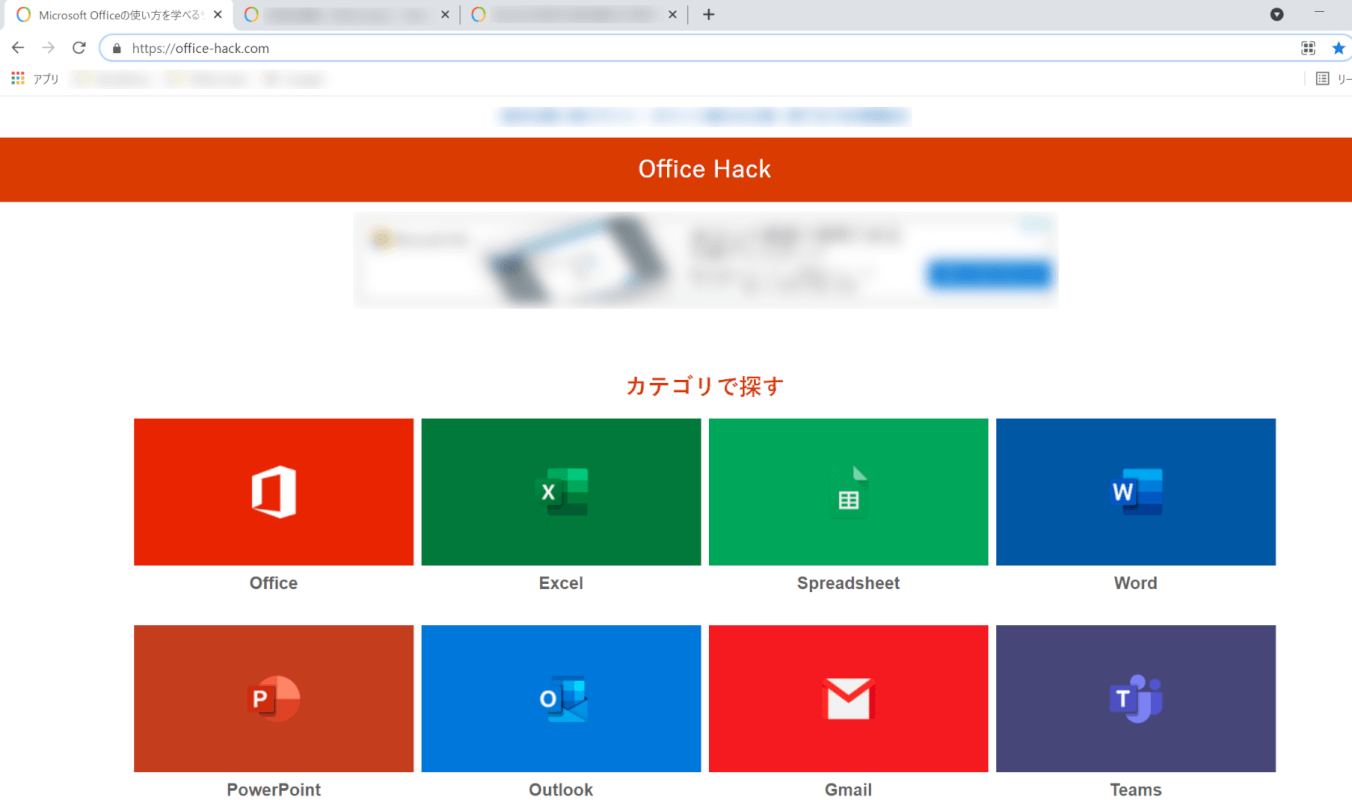
Task: Click the Teams text label
Action: click(1136, 789)
